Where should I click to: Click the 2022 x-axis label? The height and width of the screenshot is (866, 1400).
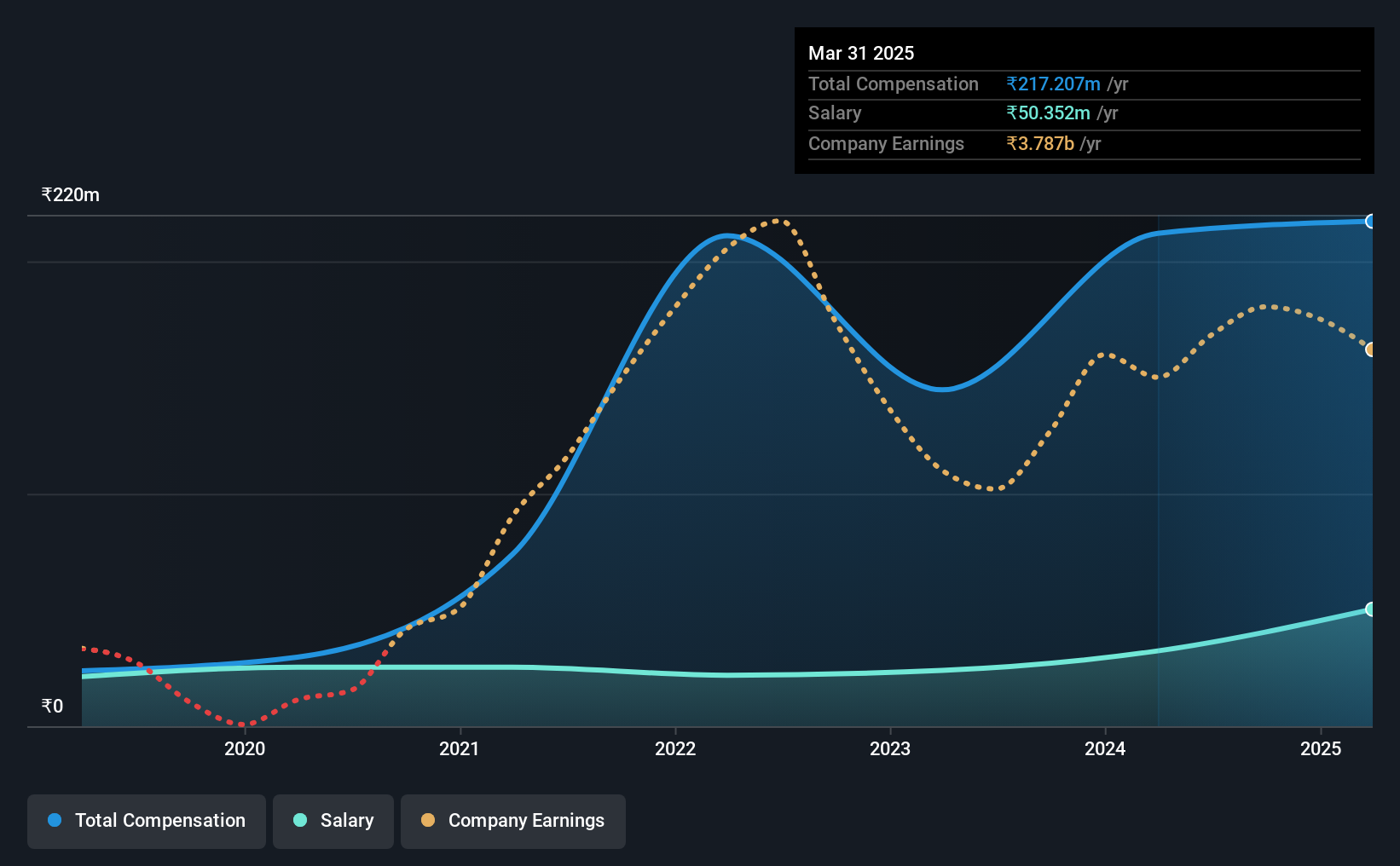pyautogui.click(x=675, y=748)
